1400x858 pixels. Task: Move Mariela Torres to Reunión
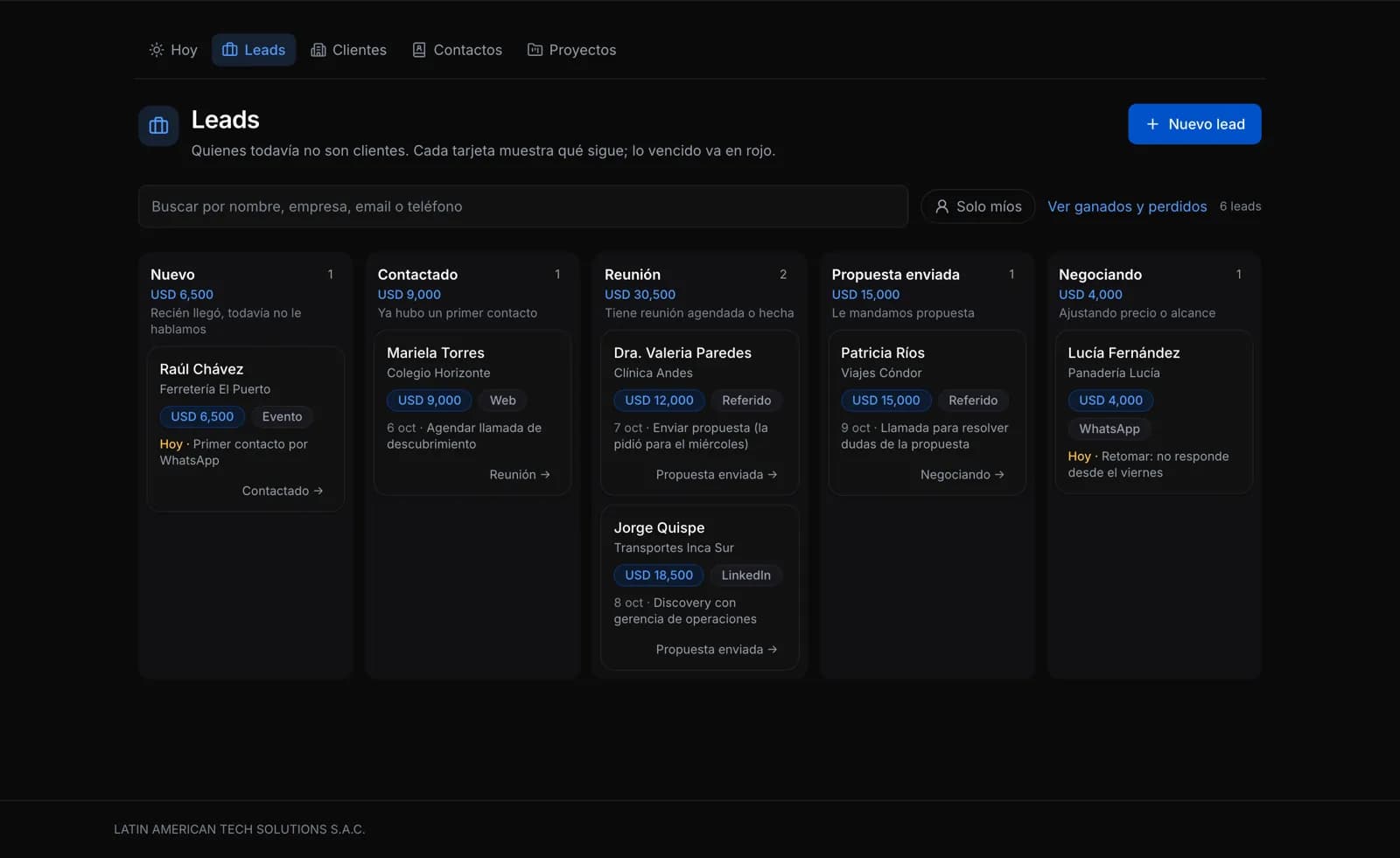click(x=520, y=474)
